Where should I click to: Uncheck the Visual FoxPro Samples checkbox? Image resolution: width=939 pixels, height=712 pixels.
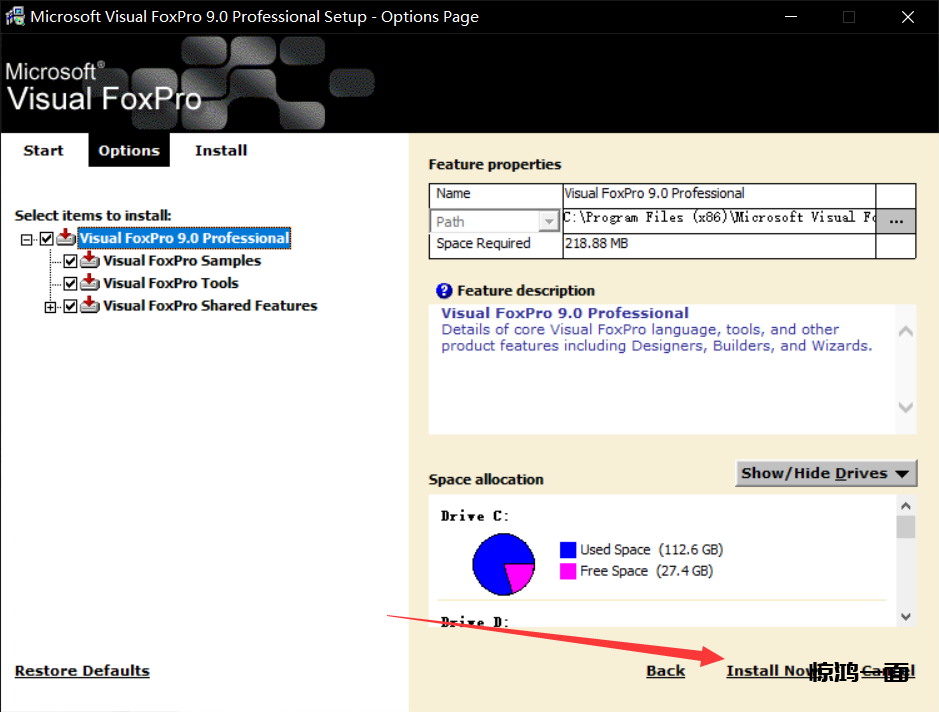[x=70, y=261]
